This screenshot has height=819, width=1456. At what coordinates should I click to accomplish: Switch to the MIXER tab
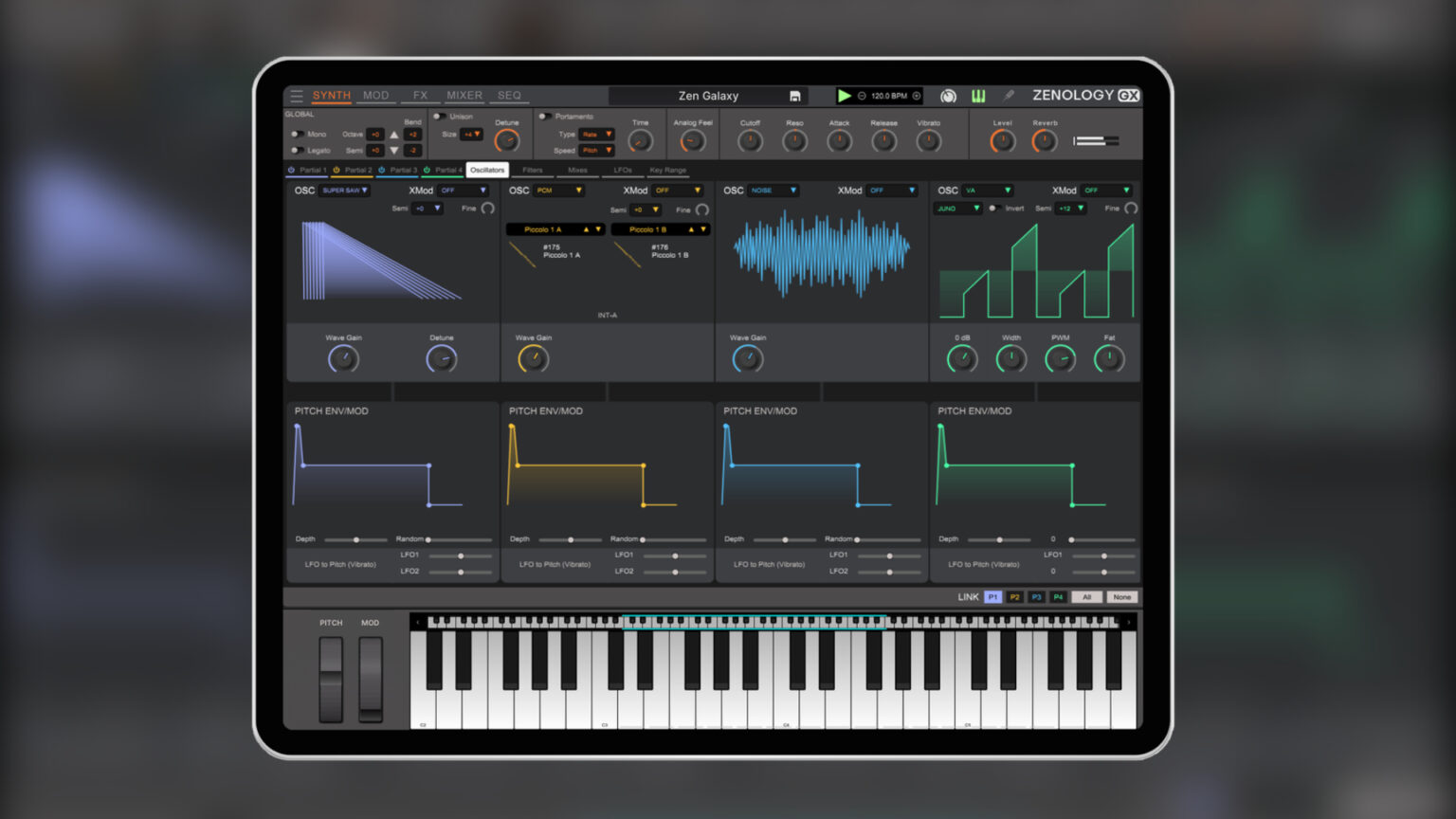click(x=464, y=95)
